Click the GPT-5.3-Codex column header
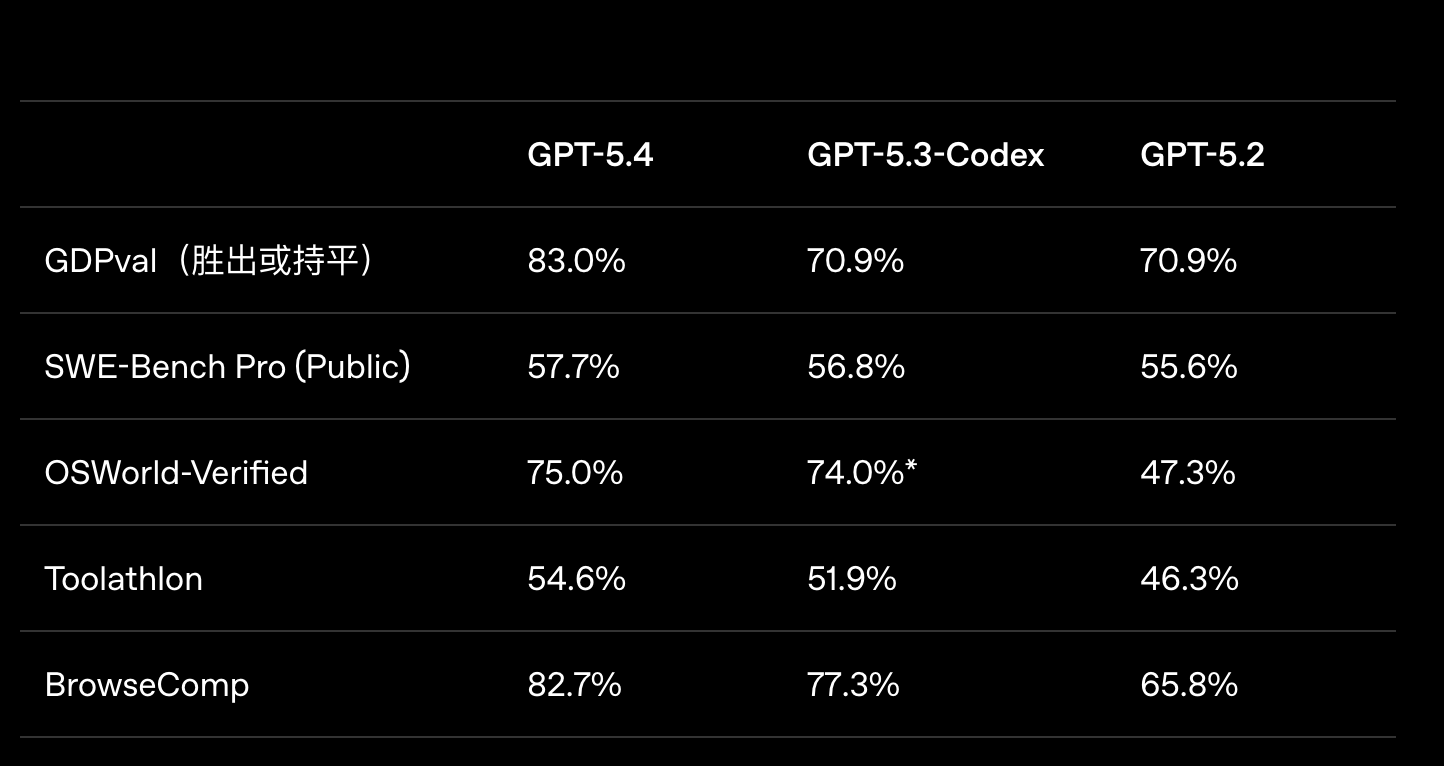Image resolution: width=1444 pixels, height=766 pixels. point(925,155)
